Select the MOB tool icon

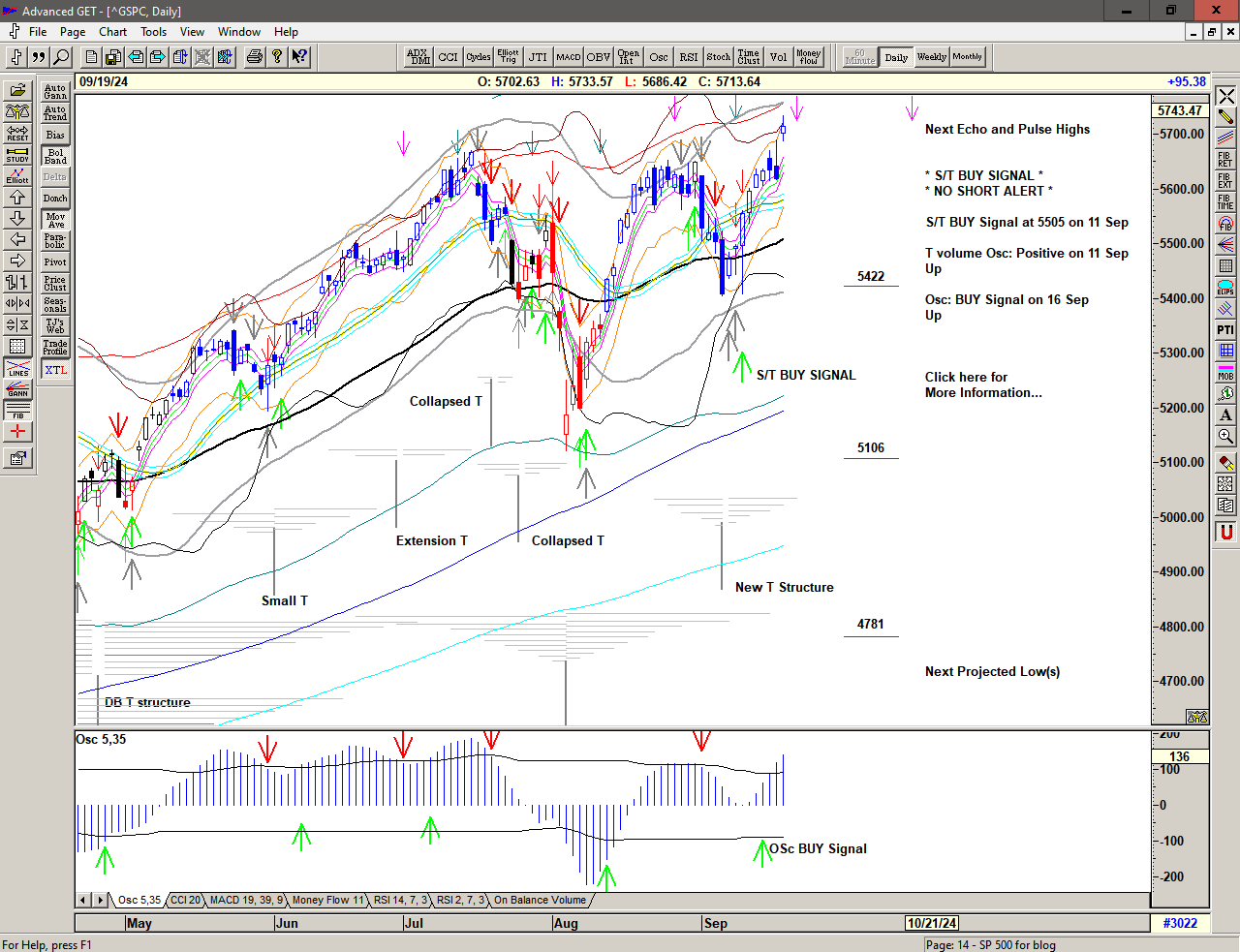pyautogui.click(x=1225, y=372)
